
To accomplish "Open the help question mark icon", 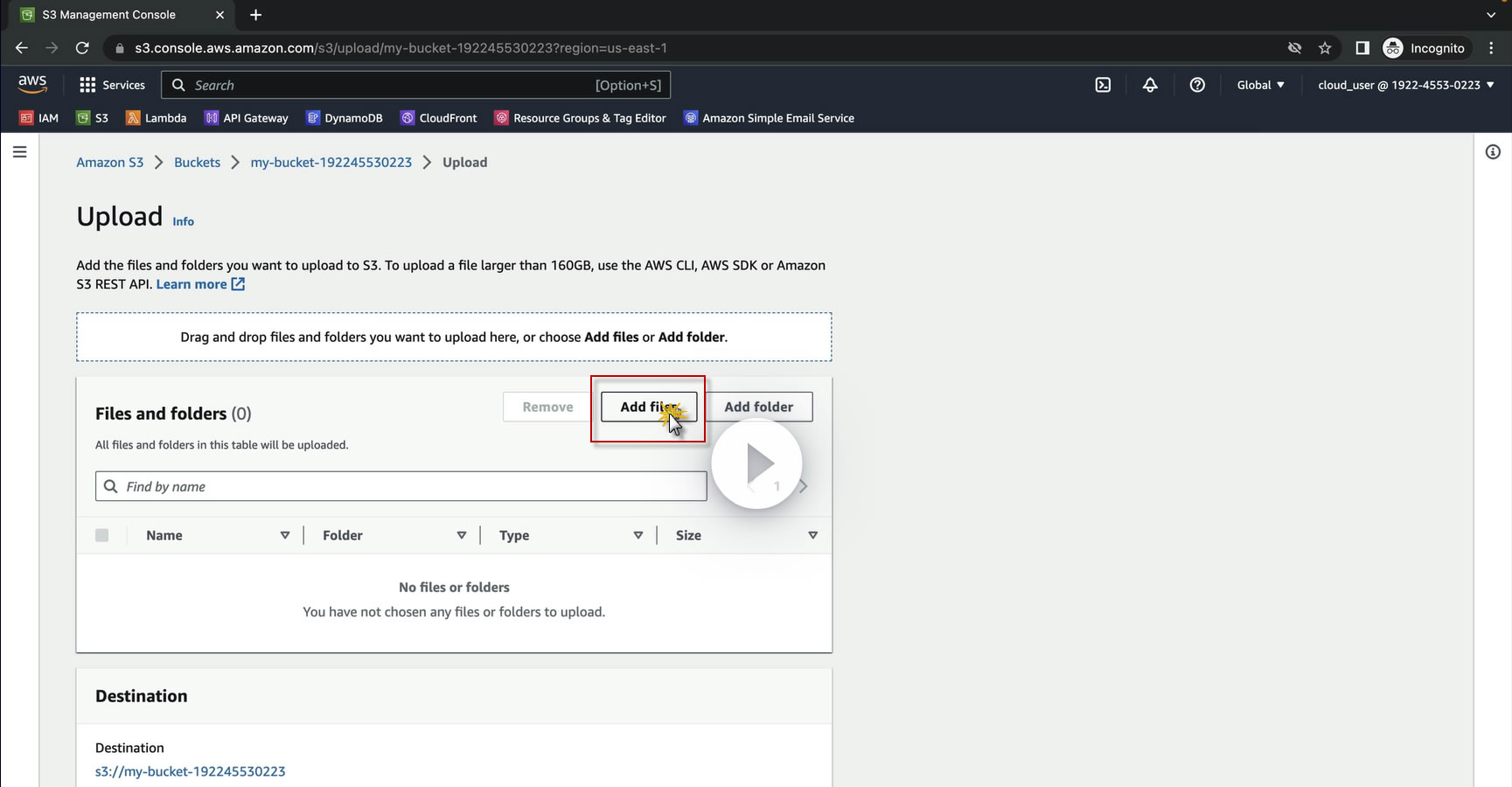I will (x=1197, y=85).
